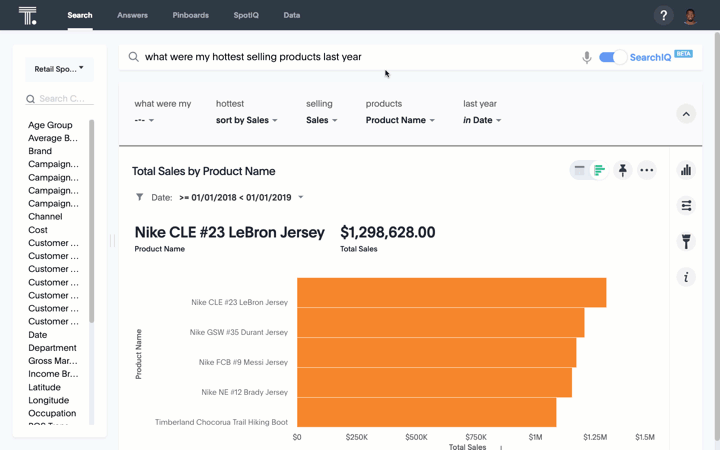Open the 'Product Name' mapping dropdown

point(400,120)
